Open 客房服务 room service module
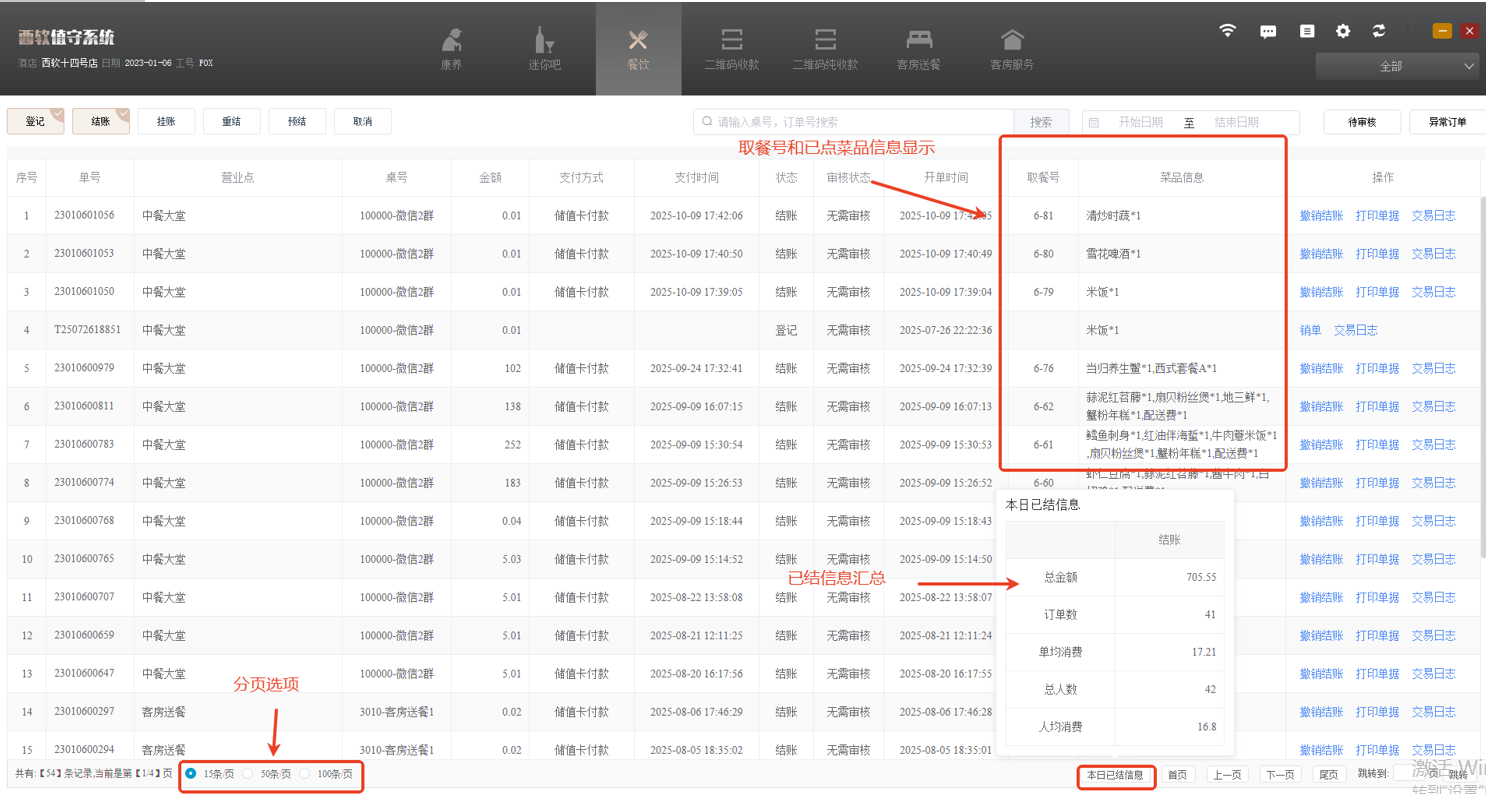The image size is (1486, 794). tap(1011, 48)
